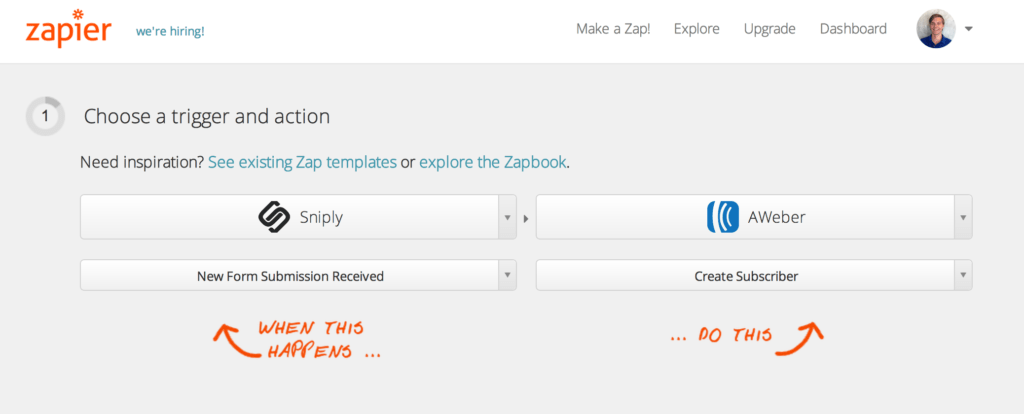Expand the Sniply trigger app dropdown arrow
Image resolution: width=1024 pixels, height=414 pixels.
point(507,217)
